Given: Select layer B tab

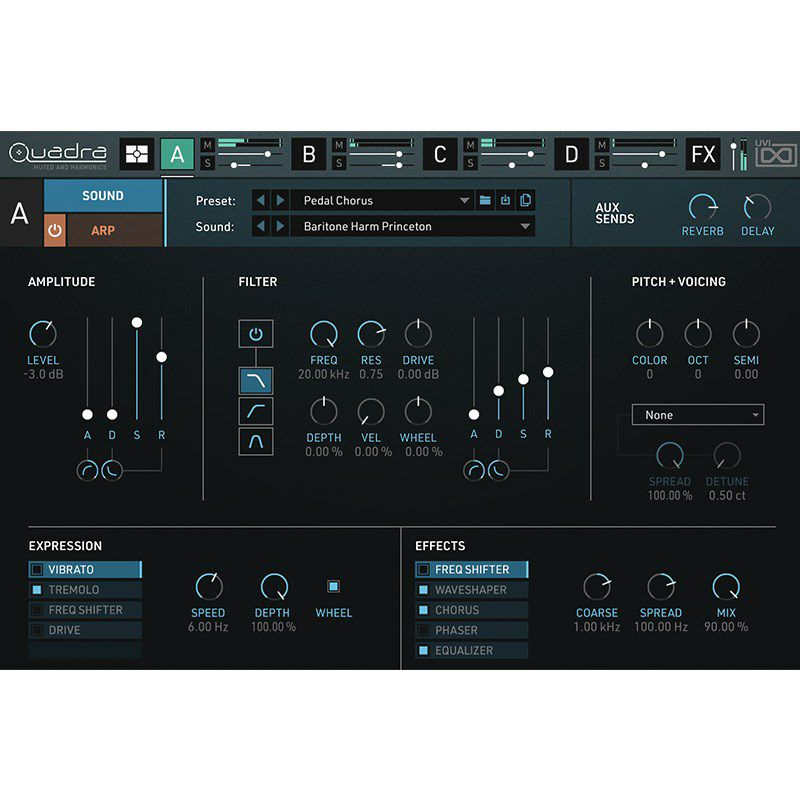Looking at the screenshot, I should pos(309,154).
